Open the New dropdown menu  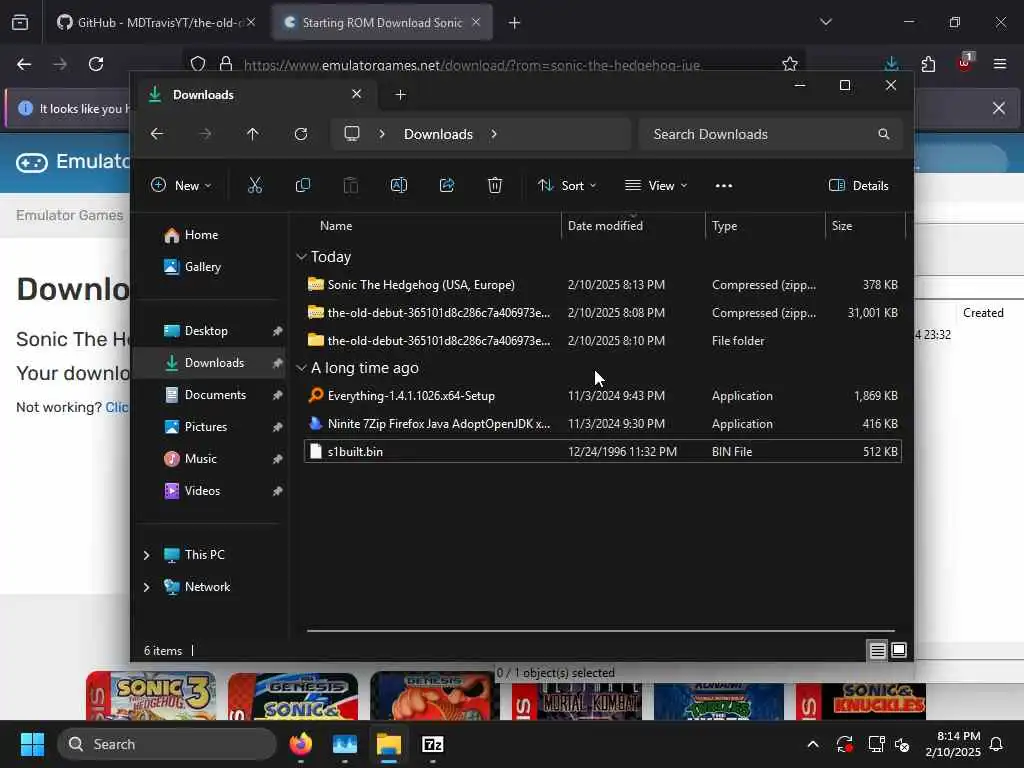(x=181, y=185)
